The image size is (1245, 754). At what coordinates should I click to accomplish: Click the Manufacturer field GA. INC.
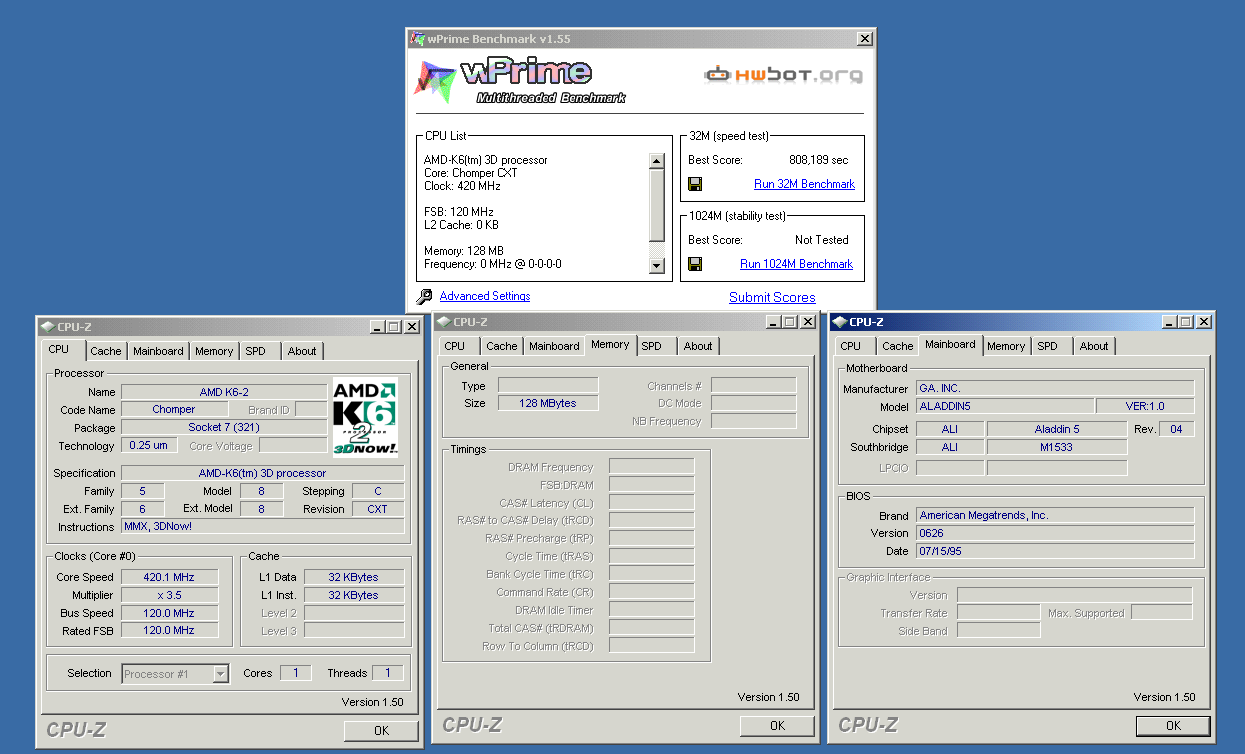click(x=1055, y=388)
